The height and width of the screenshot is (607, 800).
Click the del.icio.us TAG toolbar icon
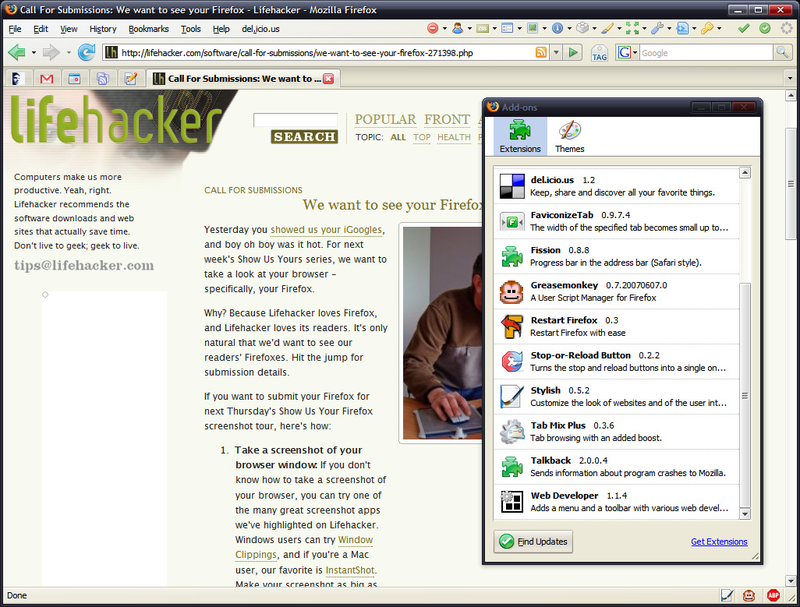599,53
